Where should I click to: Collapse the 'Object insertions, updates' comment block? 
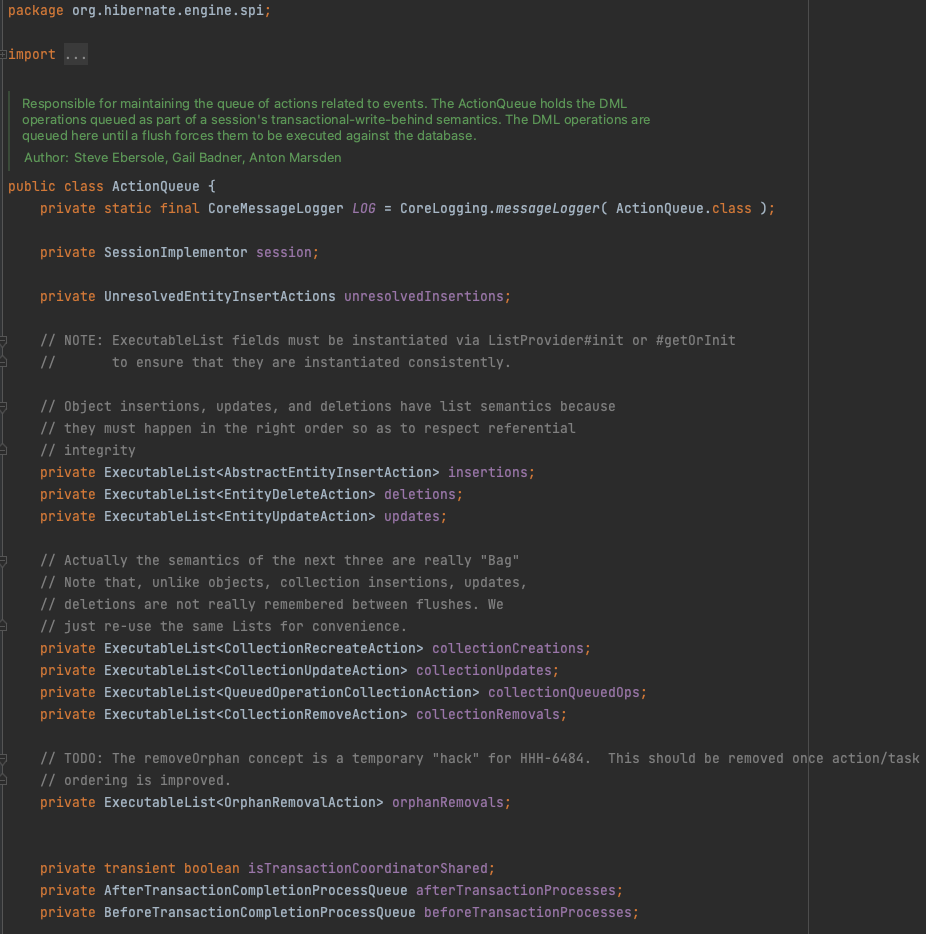[x=3, y=407]
